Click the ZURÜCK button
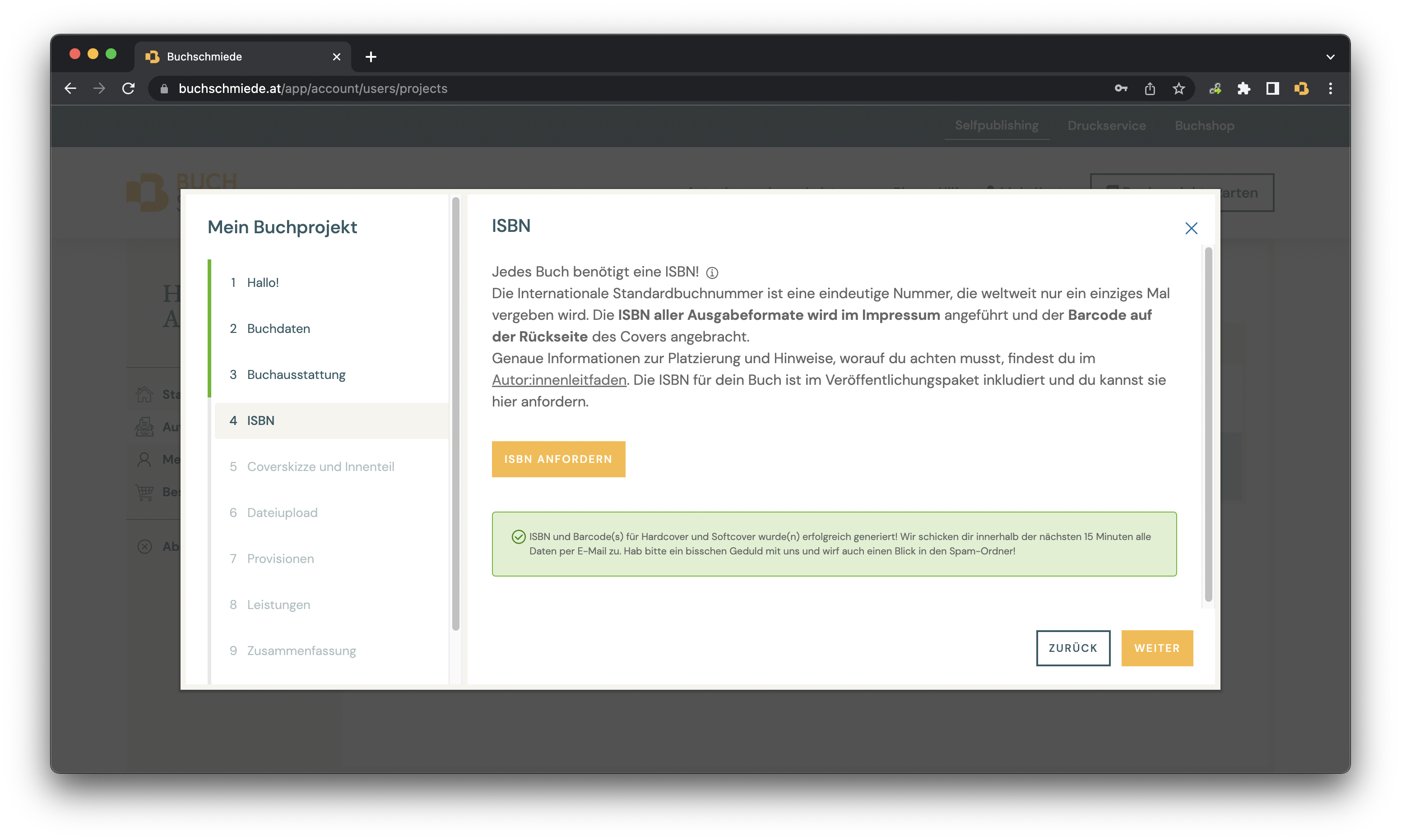 [x=1072, y=648]
